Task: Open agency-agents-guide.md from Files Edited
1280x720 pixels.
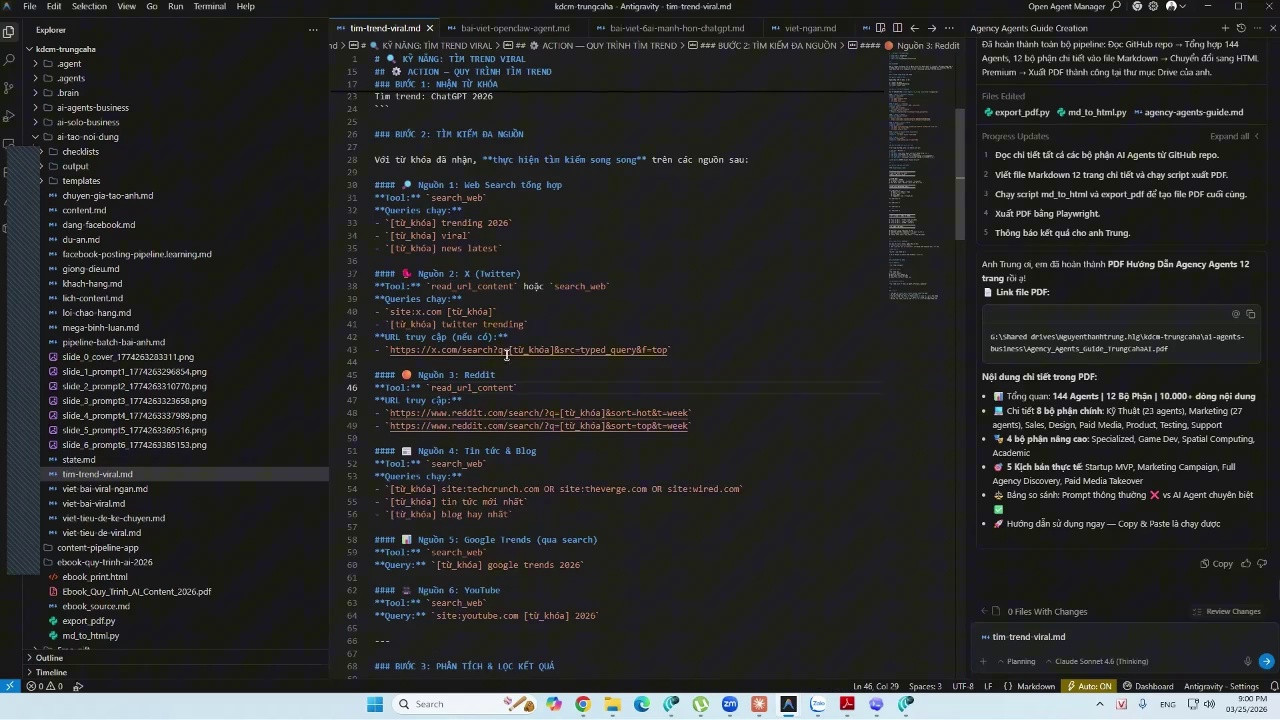Action: coord(1188,113)
